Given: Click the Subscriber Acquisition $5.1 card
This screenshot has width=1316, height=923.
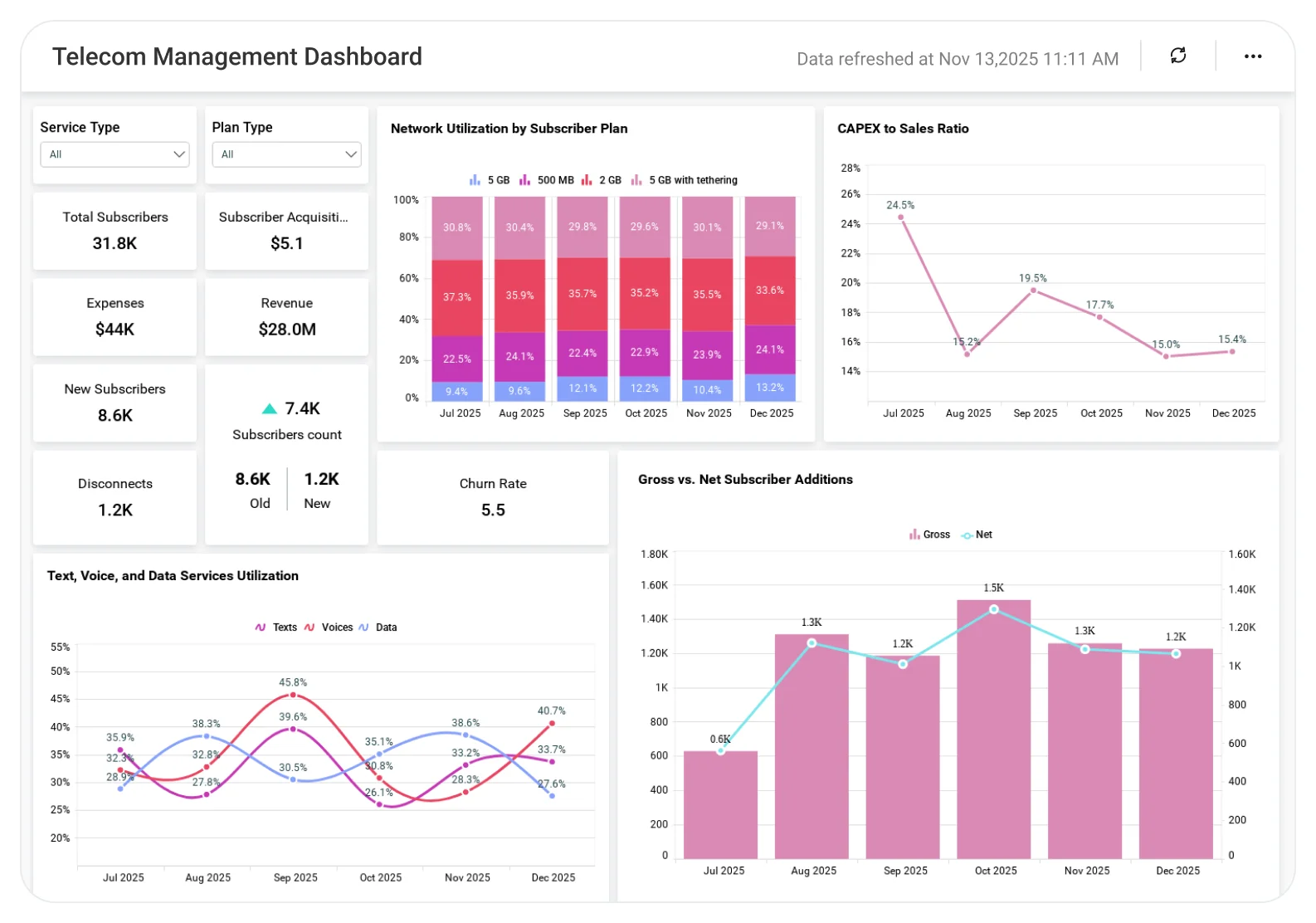Looking at the screenshot, I should coord(286,231).
